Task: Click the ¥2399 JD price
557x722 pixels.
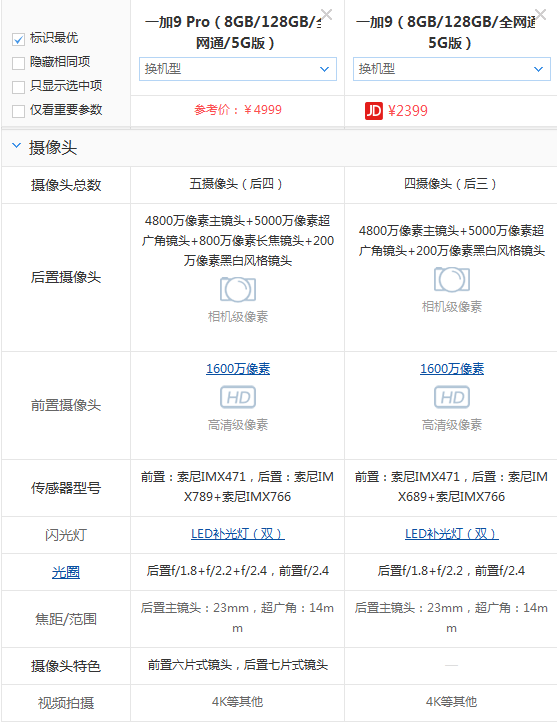Action: [408, 111]
